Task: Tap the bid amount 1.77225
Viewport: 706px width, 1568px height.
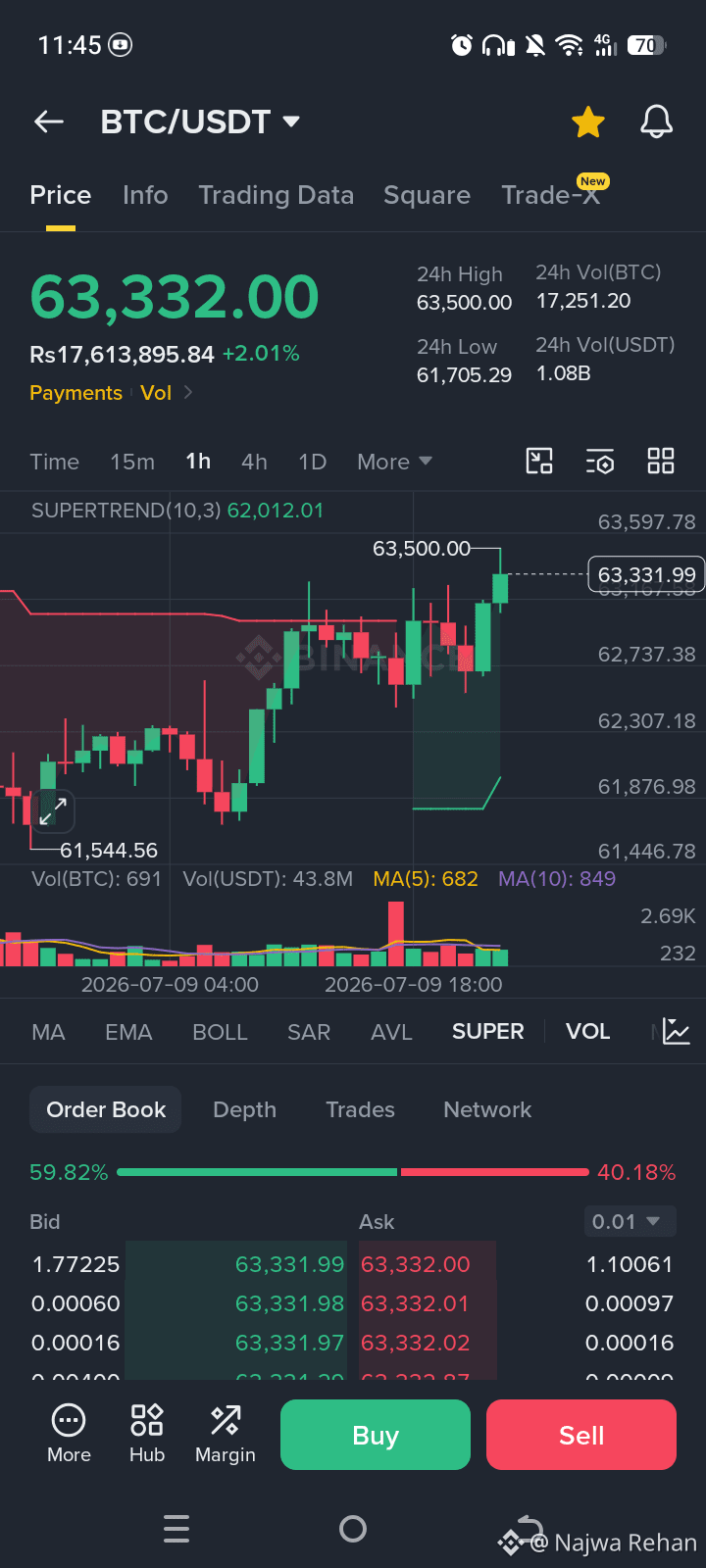Action: point(76,1264)
